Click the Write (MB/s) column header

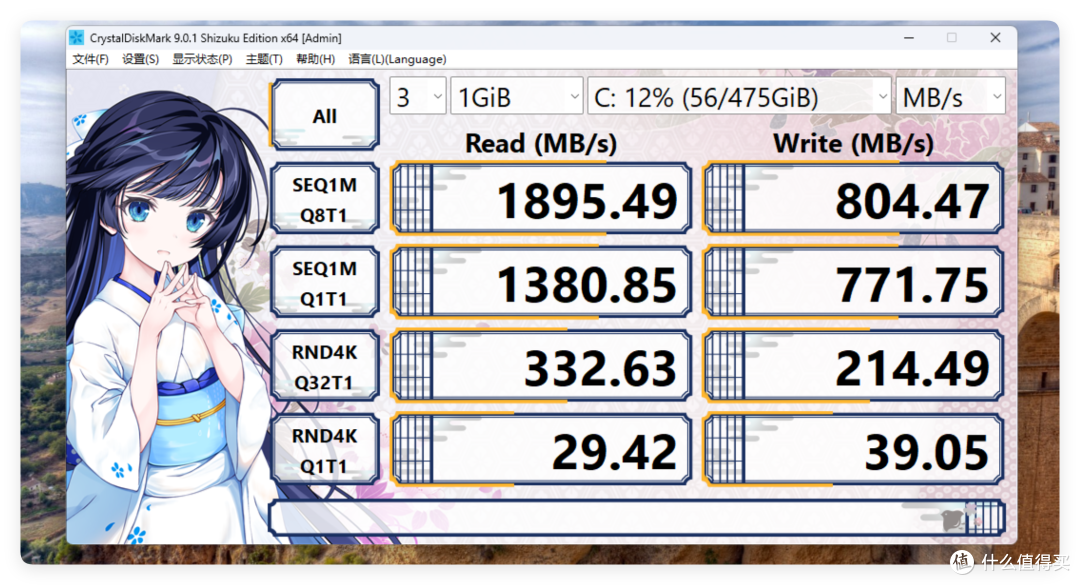(x=853, y=143)
